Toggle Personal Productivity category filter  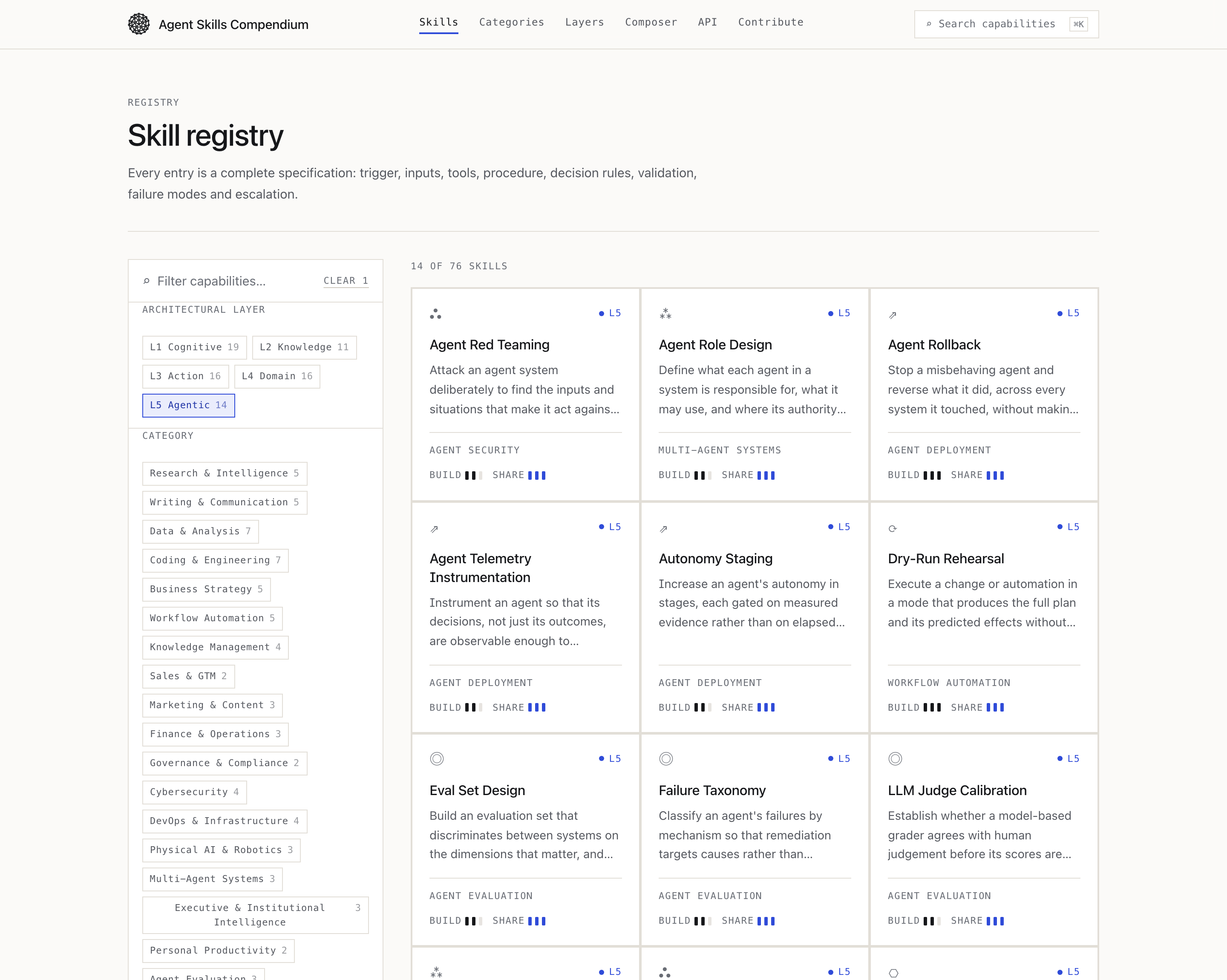pos(219,951)
